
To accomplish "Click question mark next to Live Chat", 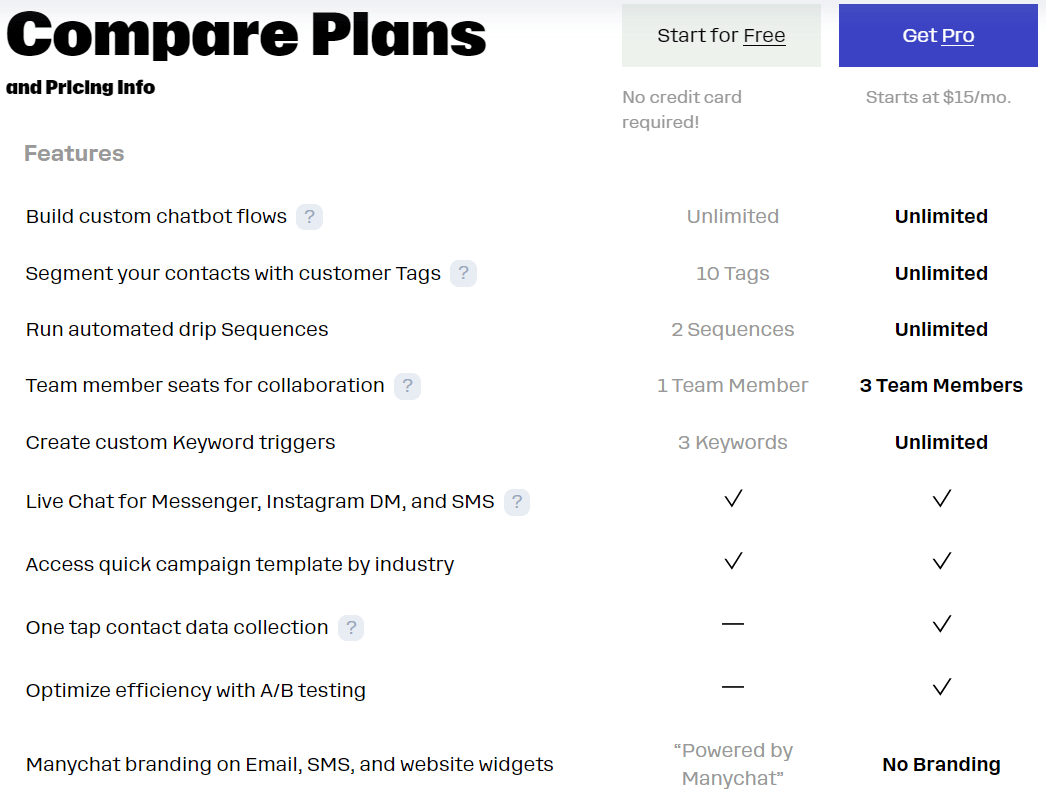I will (517, 502).
